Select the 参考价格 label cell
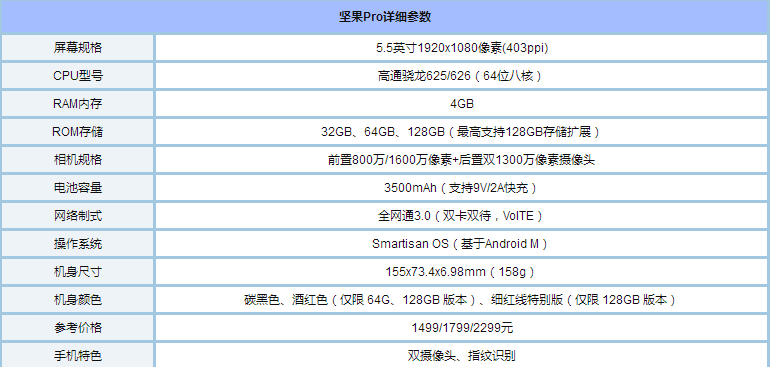 pos(78,328)
